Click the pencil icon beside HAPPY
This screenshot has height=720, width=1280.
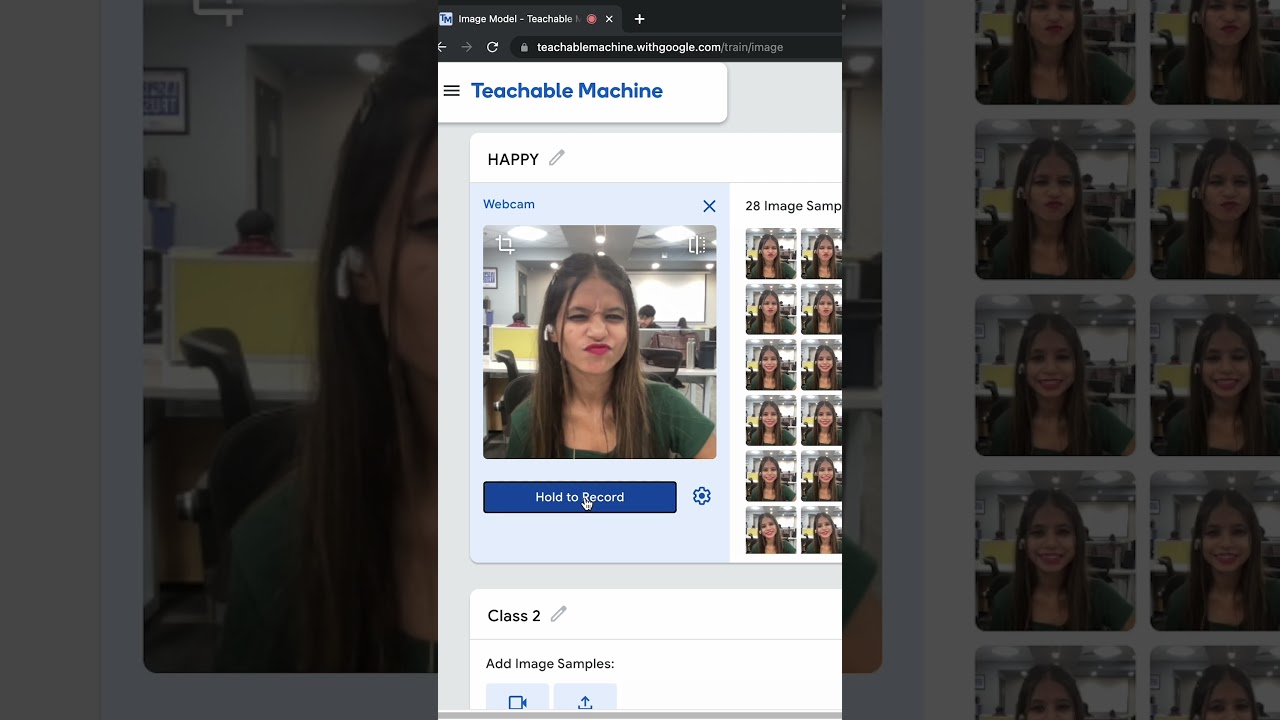(557, 158)
